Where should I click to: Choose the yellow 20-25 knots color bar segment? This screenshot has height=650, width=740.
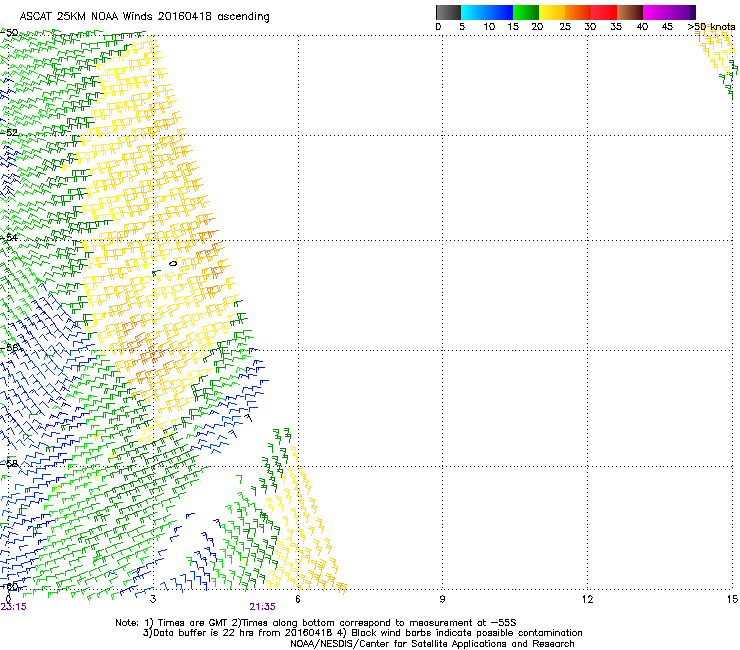click(552, 12)
